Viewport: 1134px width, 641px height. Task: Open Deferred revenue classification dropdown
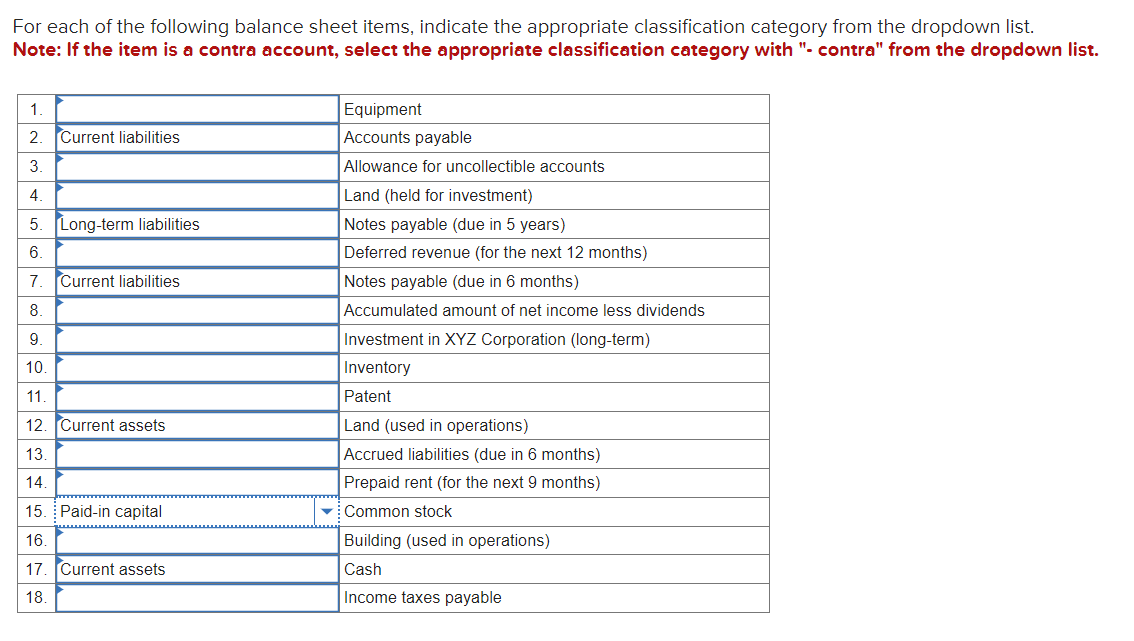[x=195, y=252]
